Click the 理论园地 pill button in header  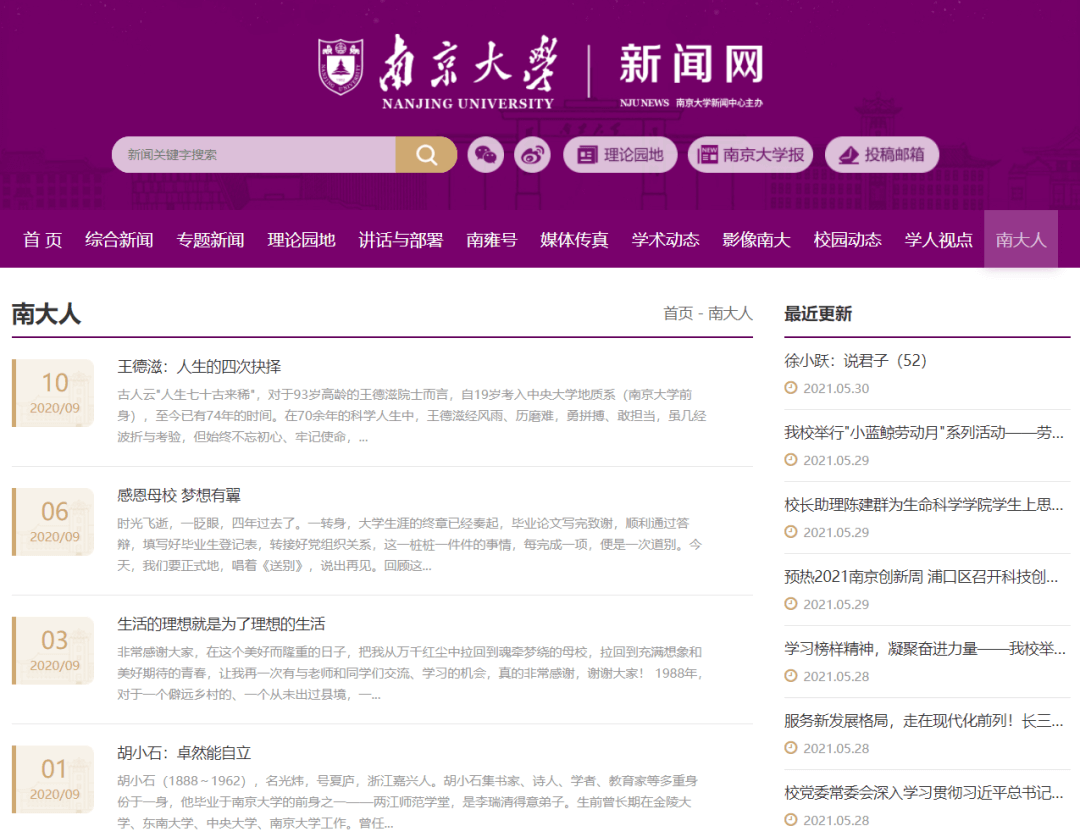(620, 154)
